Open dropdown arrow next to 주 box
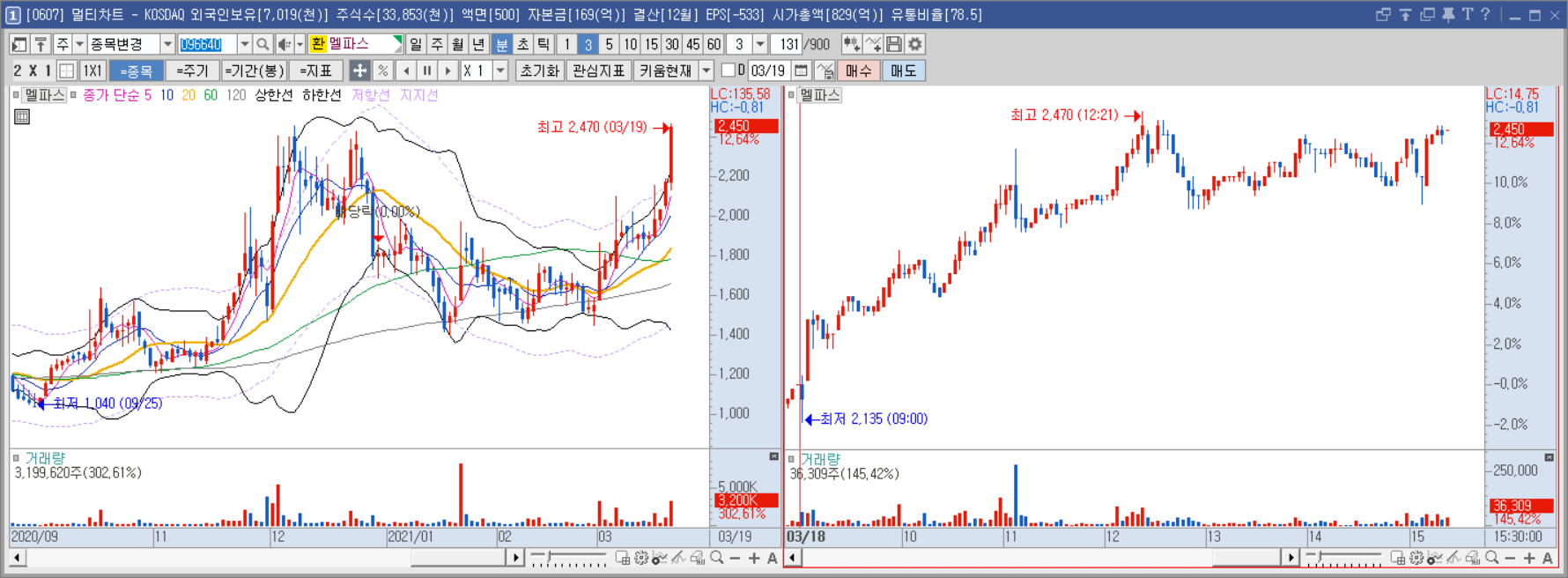This screenshot has width=1568, height=578. coord(79,44)
